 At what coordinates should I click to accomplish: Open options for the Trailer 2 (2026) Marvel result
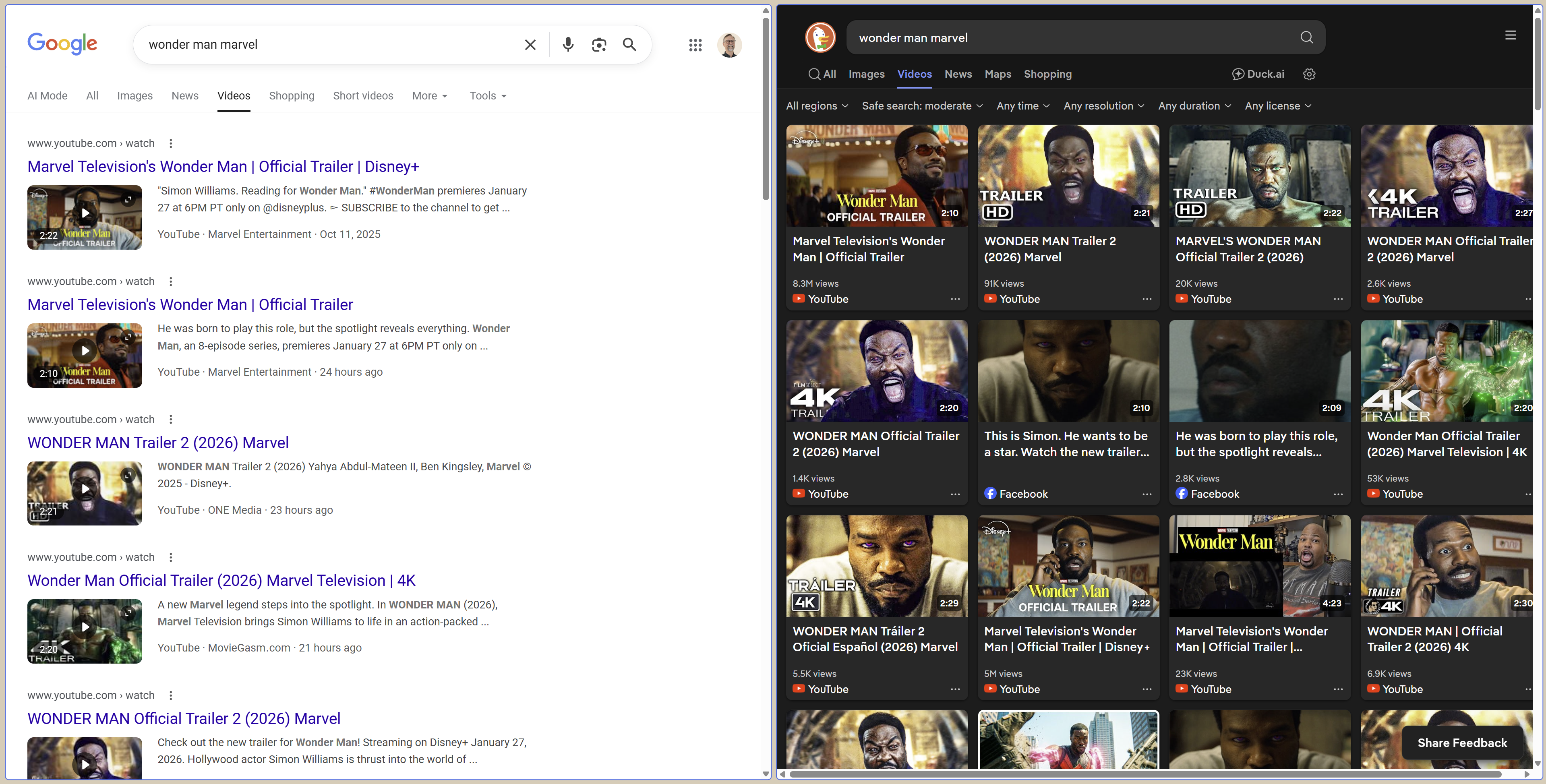coord(171,420)
